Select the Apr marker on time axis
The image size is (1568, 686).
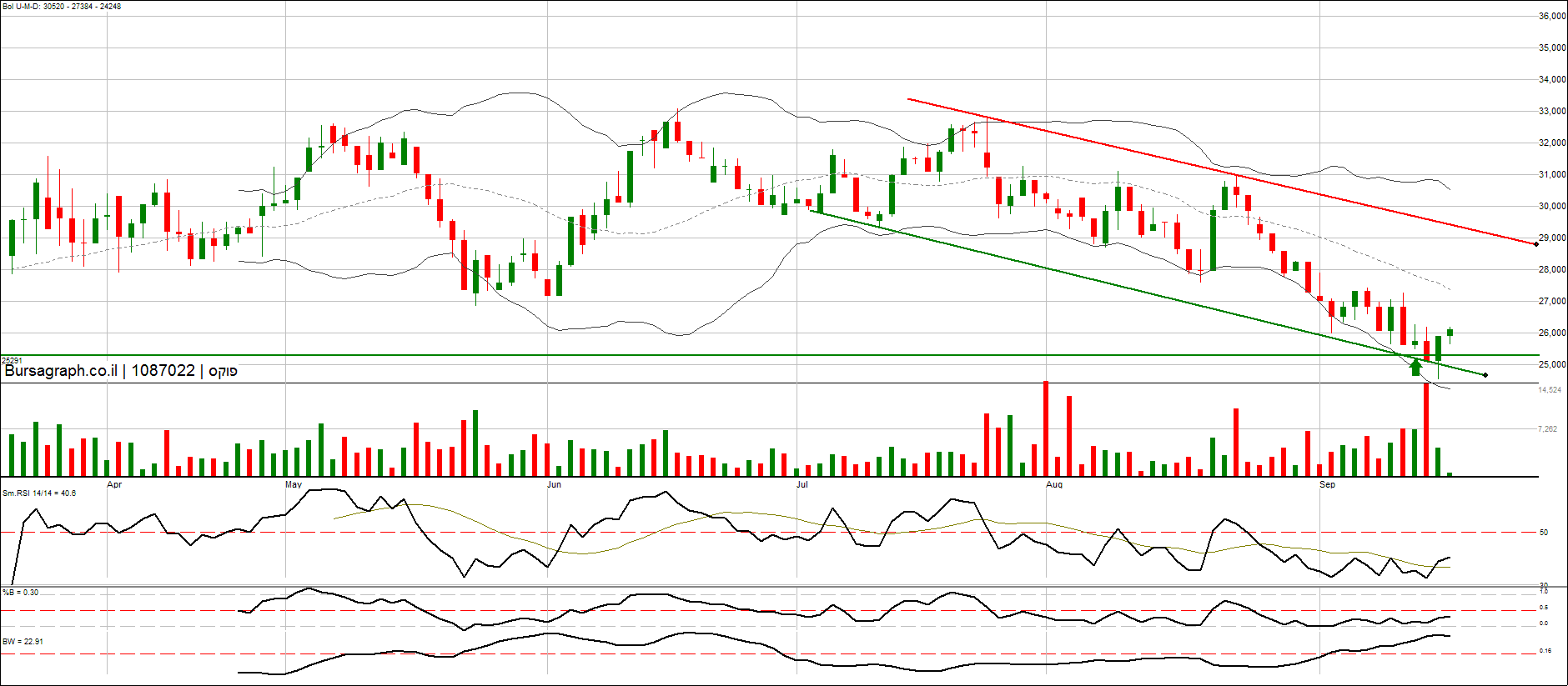114,484
